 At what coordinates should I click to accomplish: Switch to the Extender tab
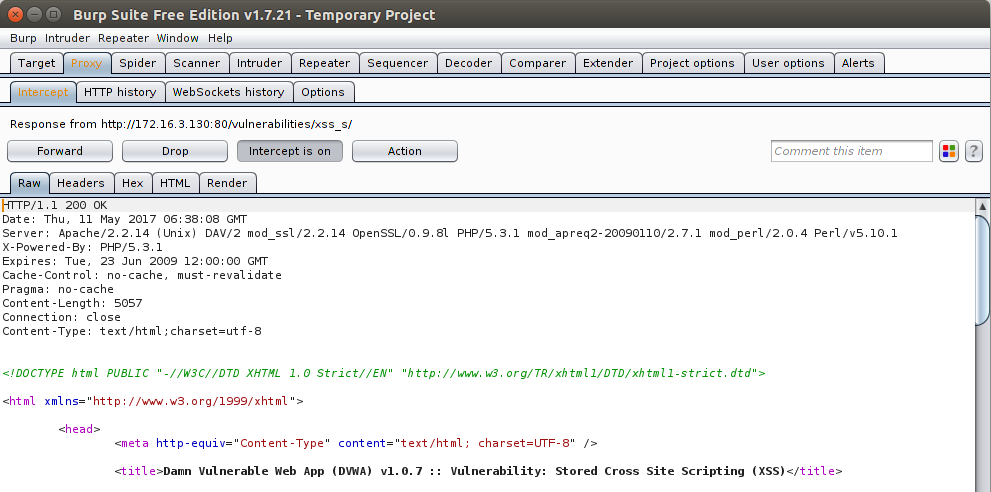(608, 63)
